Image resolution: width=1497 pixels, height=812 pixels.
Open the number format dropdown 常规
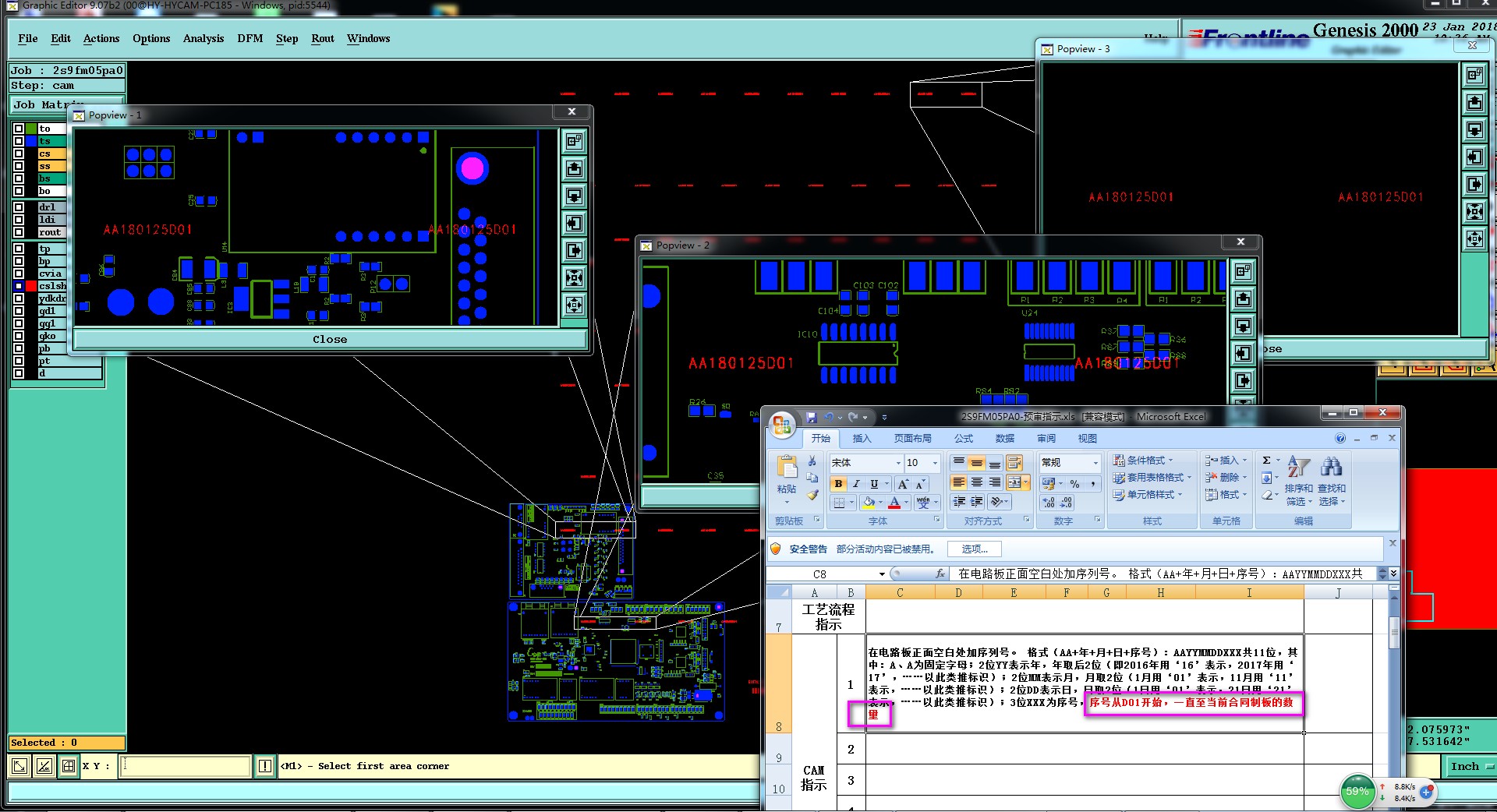point(1095,463)
